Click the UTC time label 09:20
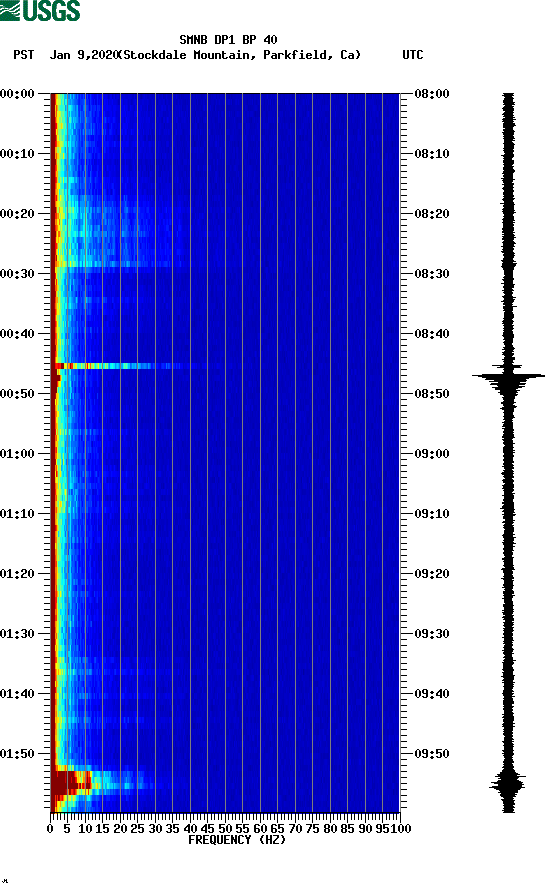The image size is (552, 892). click(432, 574)
